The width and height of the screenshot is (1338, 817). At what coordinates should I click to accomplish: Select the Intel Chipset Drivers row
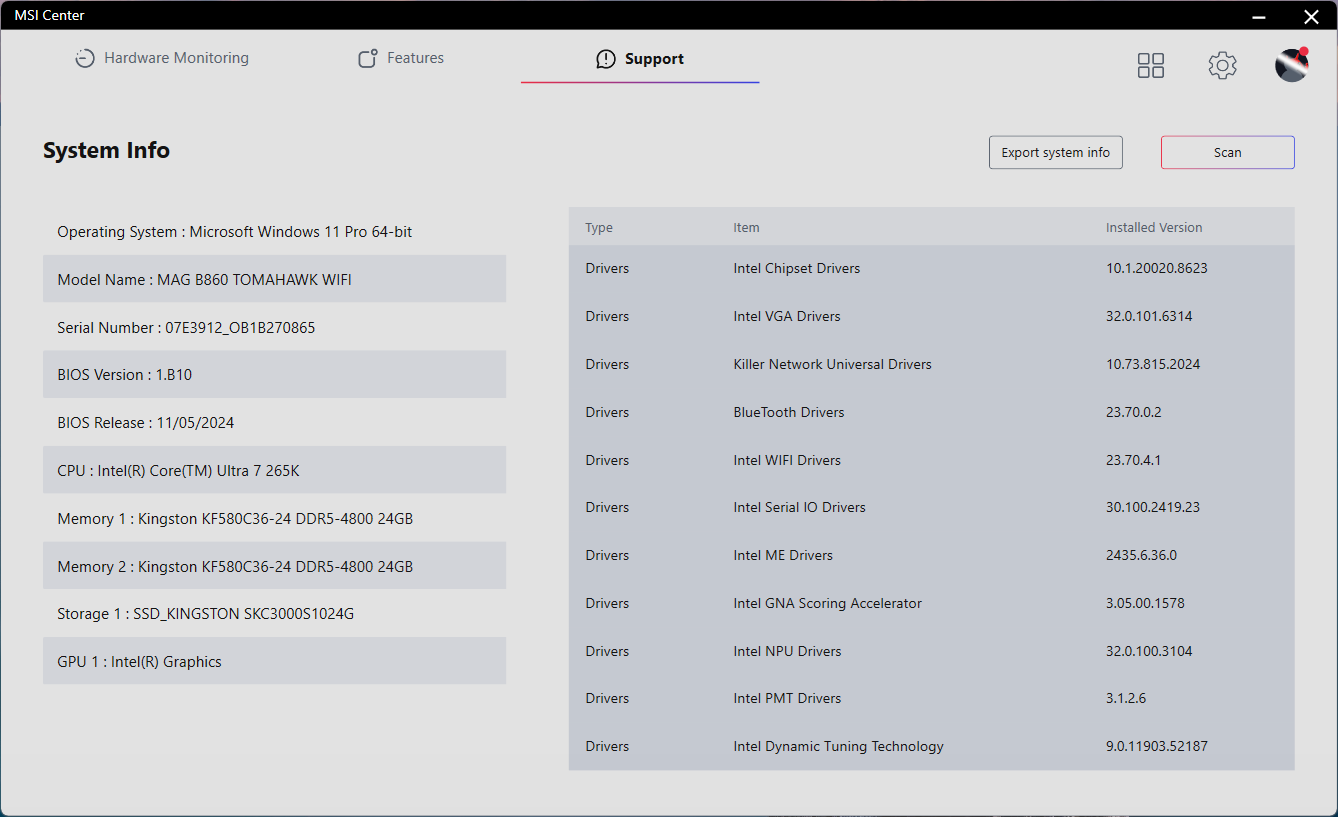point(932,268)
